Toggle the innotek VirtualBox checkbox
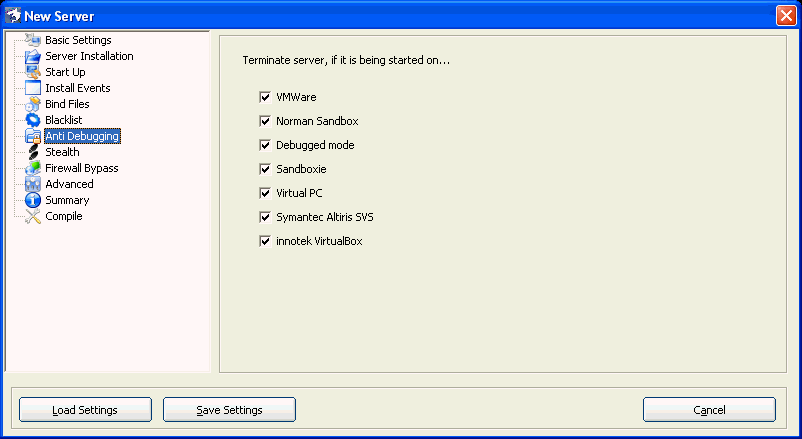 point(265,241)
